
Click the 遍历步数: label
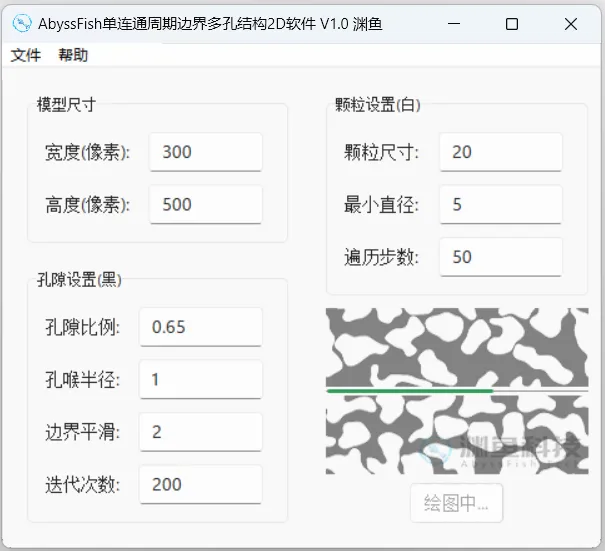click(381, 257)
